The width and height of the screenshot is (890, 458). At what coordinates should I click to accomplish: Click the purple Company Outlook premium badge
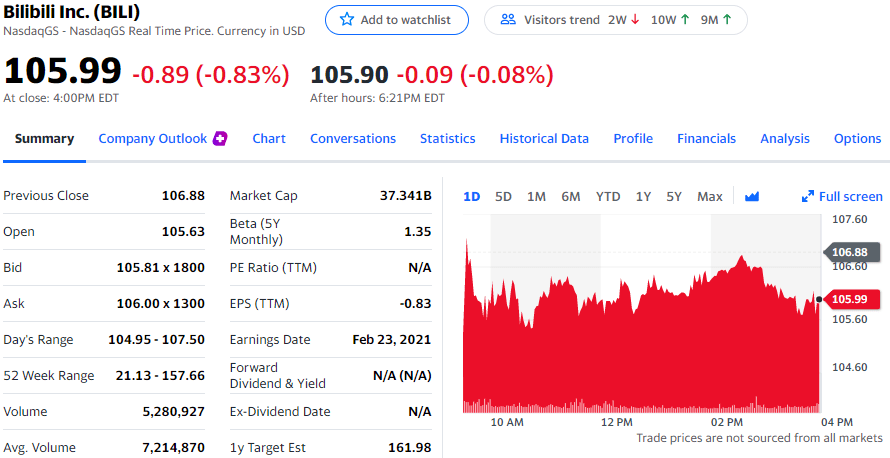[x=220, y=139]
